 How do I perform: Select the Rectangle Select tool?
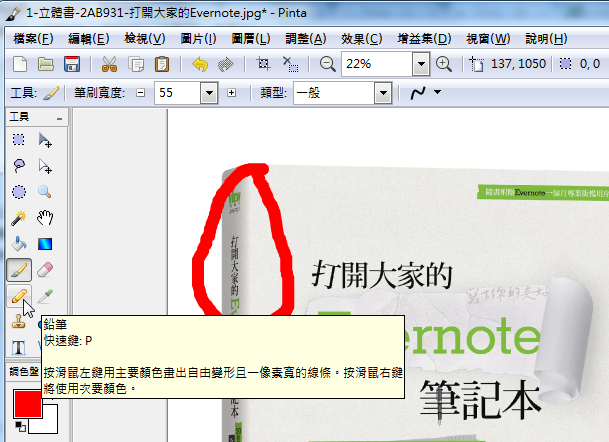click(x=19, y=140)
